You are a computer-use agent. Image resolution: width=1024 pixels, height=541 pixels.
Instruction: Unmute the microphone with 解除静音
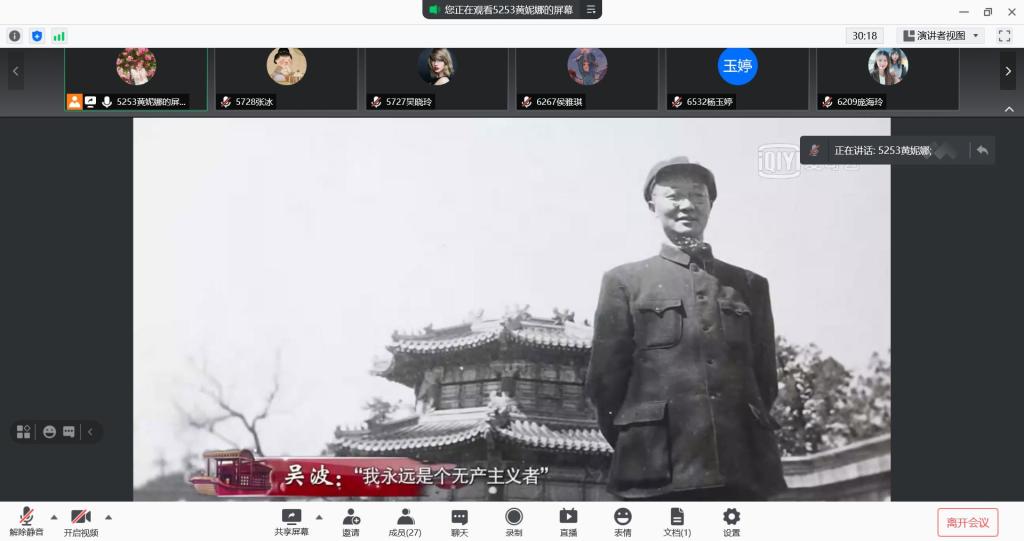pos(27,521)
